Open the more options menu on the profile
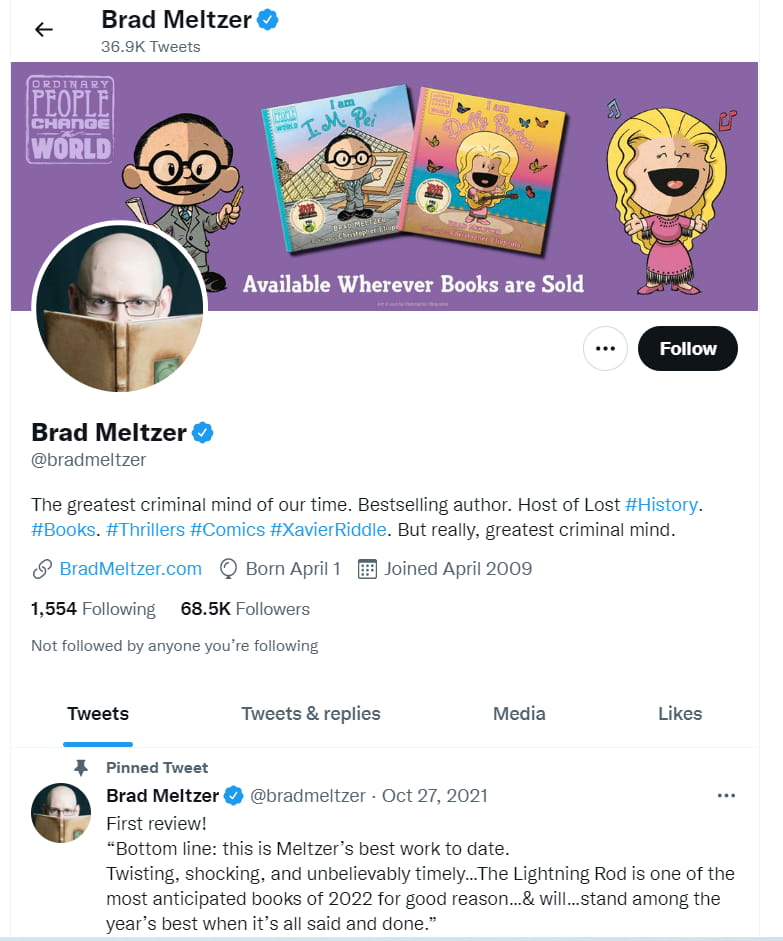The height and width of the screenshot is (941, 783). [605, 348]
